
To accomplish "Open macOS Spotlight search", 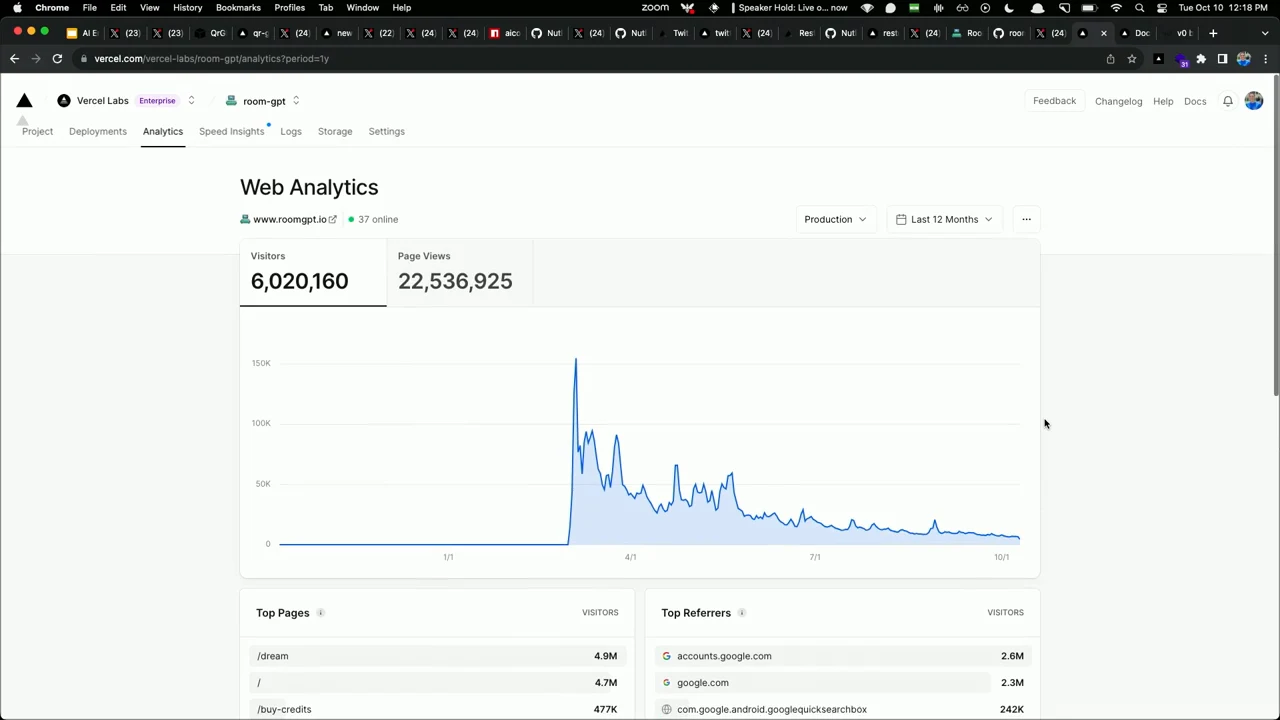I will pyautogui.click(x=1139, y=8).
